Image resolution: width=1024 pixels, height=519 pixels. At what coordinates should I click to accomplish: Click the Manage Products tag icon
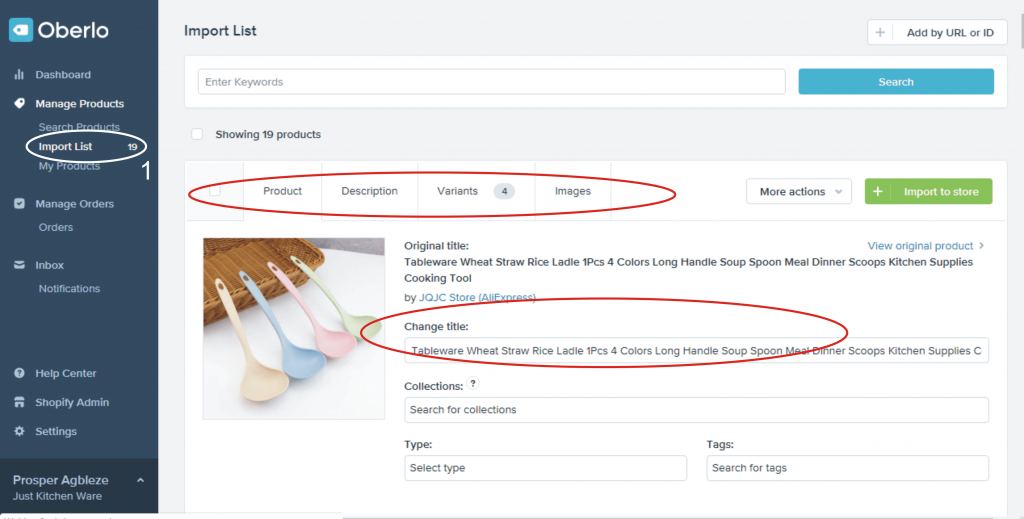click(19, 103)
